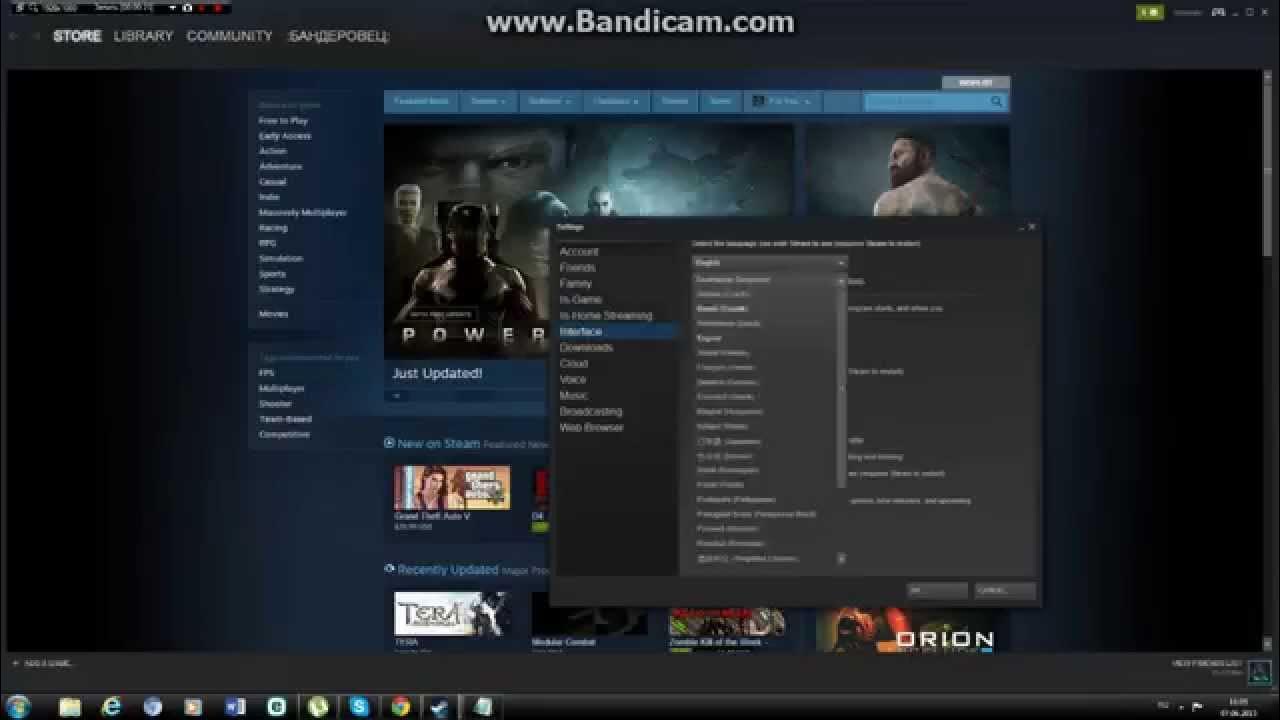Open File Explorer from taskbar
1280x720 pixels.
pyautogui.click(x=70, y=707)
